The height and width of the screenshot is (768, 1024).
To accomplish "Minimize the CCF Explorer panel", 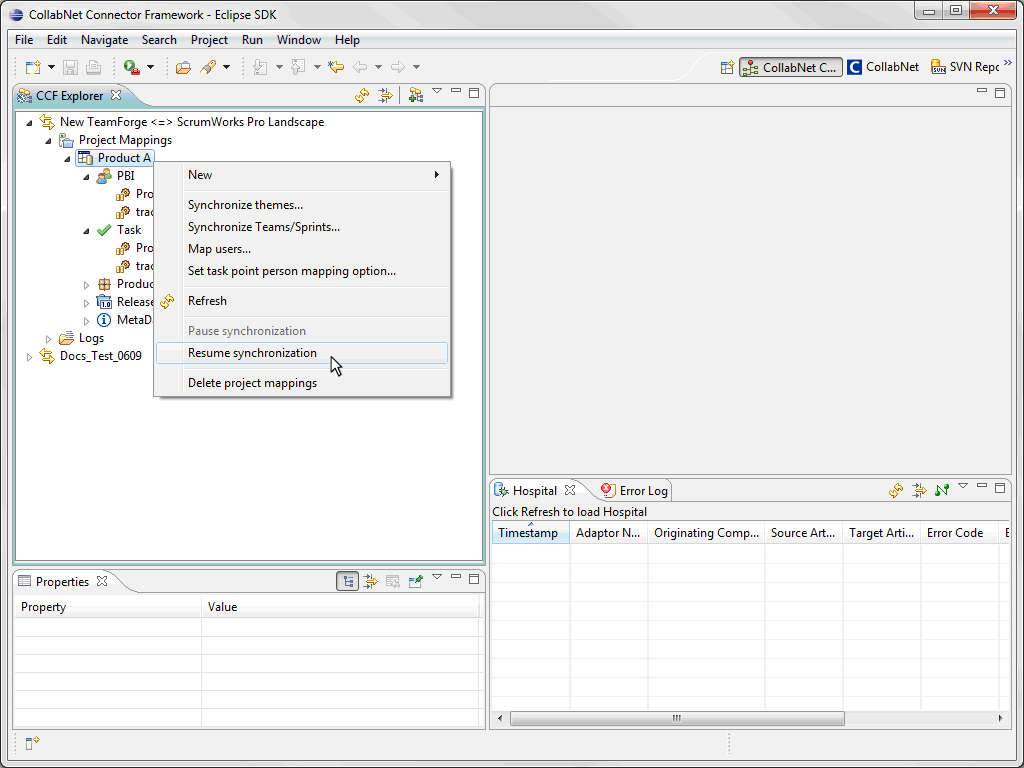I will (x=456, y=91).
